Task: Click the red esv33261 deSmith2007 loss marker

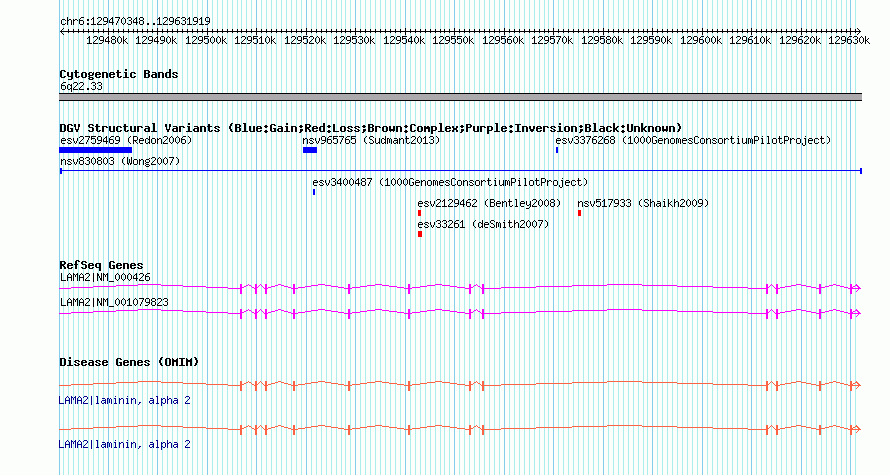Action: click(420, 234)
